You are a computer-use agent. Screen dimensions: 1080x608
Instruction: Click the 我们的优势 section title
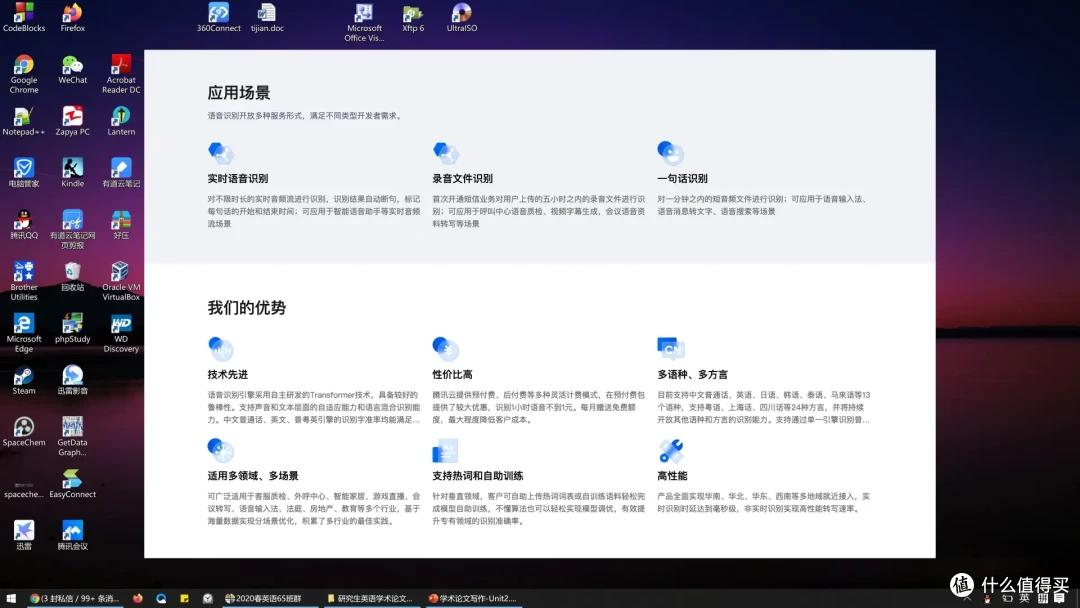coord(247,308)
